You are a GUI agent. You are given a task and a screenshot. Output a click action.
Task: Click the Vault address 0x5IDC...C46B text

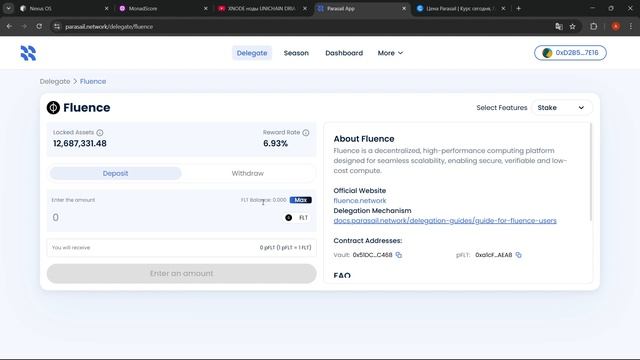click(372, 255)
